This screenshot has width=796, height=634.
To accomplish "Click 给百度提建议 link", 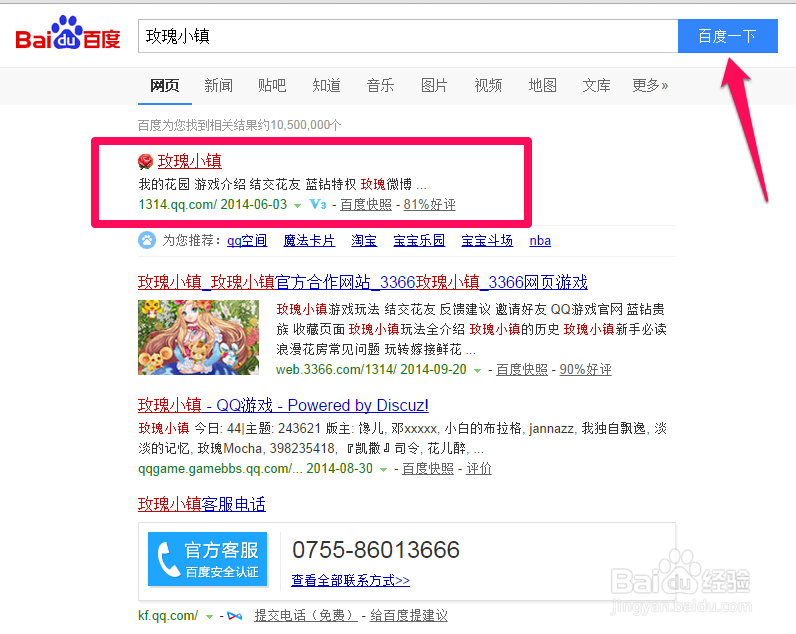I will [x=409, y=616].
